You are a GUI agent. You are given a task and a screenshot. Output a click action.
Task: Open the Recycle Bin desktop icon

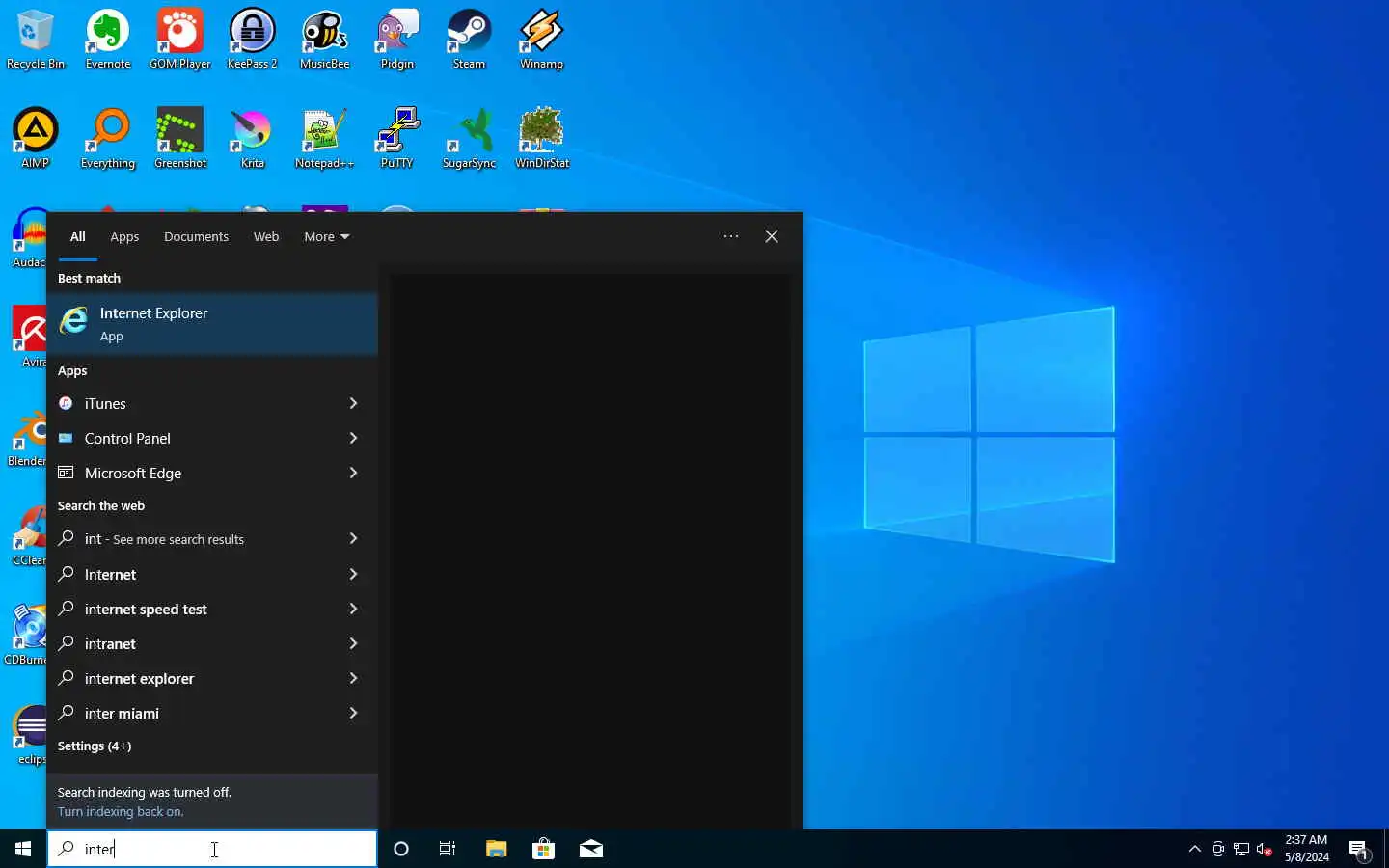tap(36, 39)
